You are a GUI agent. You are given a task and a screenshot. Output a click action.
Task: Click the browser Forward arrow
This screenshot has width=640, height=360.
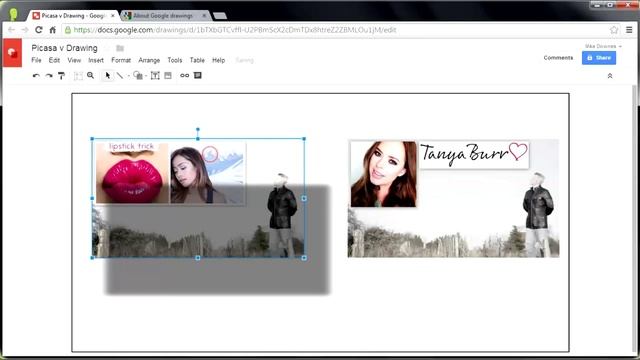[x=25, y=30]
